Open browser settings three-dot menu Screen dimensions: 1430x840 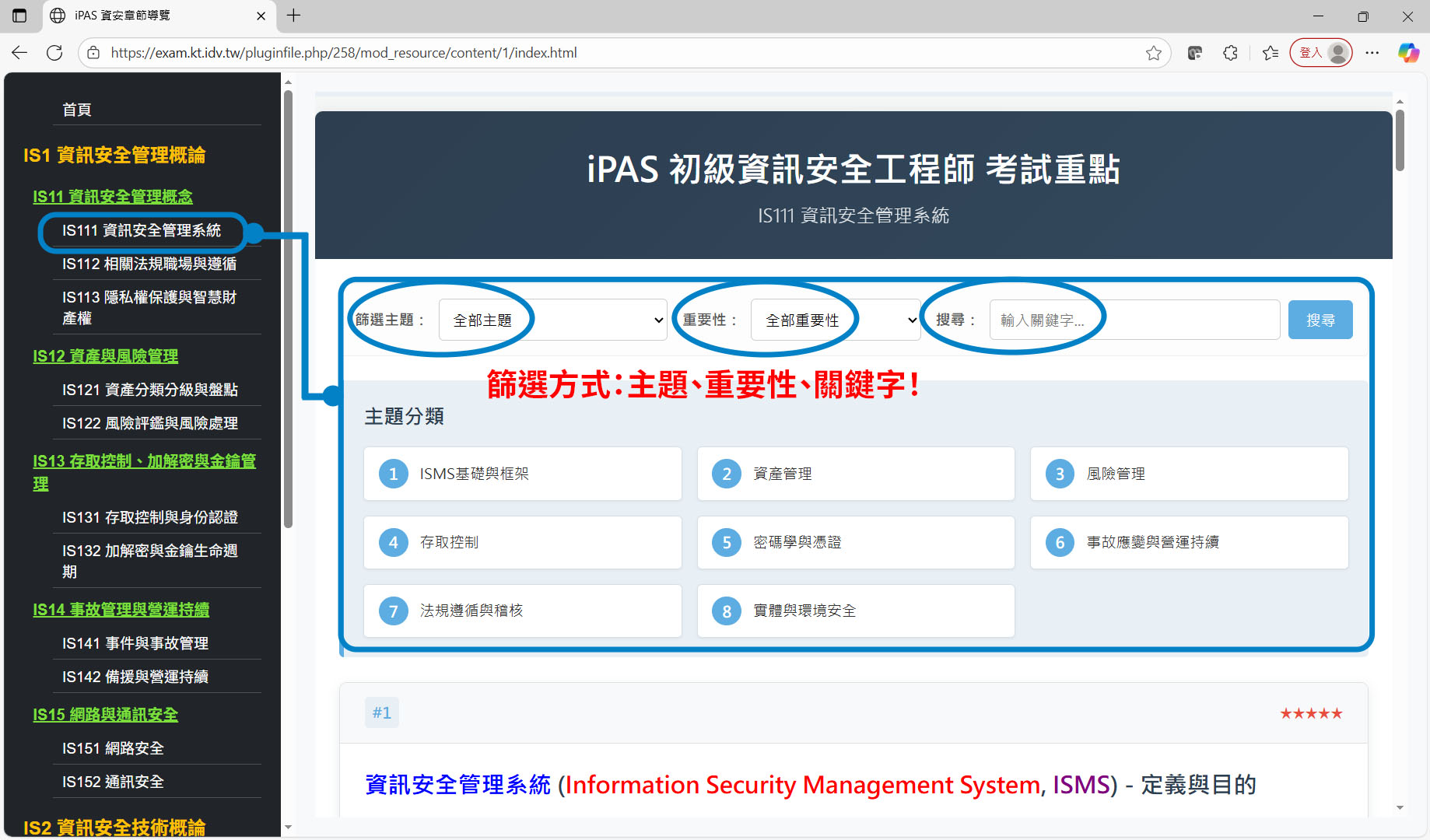[x=1372, y=53]
